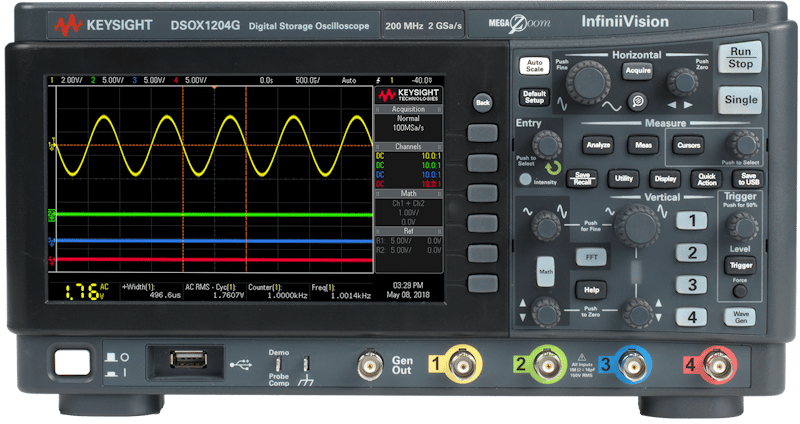800x424 pixels.
Task: Open the Cursors menu key
Action: [x=688, y=145]
